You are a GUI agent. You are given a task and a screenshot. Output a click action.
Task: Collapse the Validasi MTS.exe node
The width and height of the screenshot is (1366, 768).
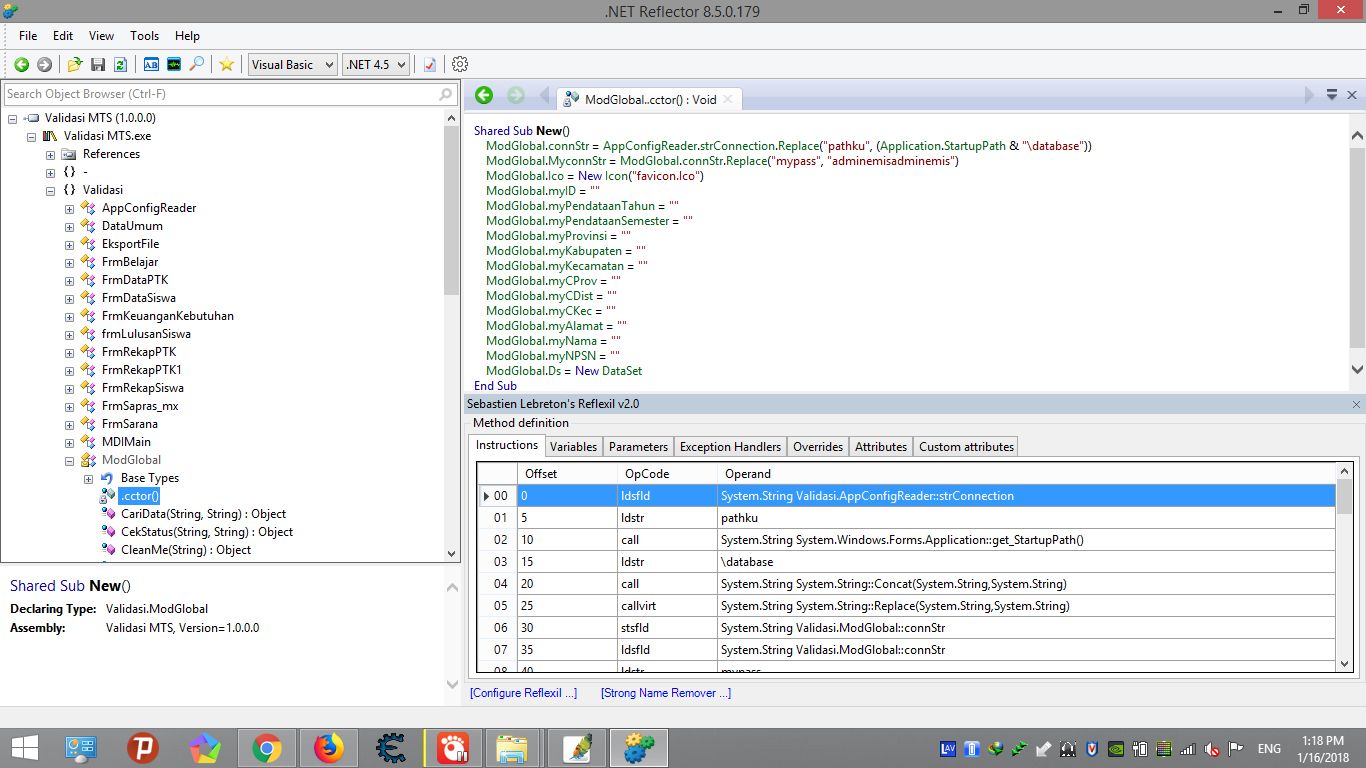(x=32, y=136)
